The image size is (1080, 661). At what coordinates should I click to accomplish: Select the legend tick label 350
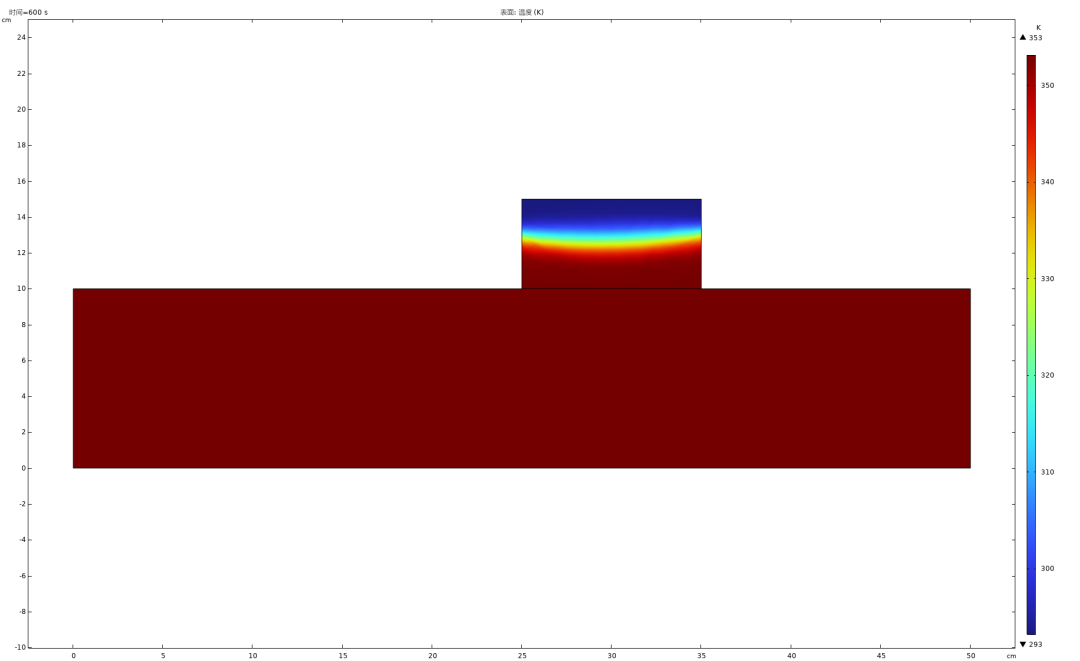(1047, 85)
